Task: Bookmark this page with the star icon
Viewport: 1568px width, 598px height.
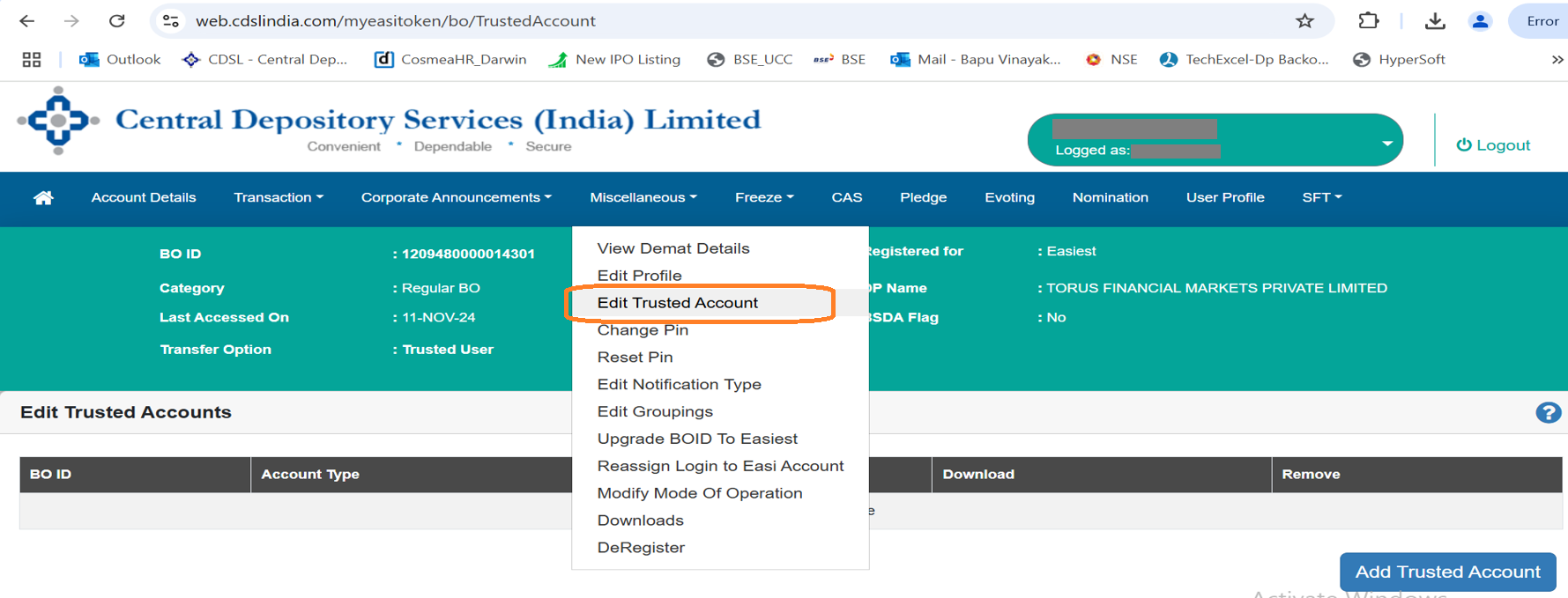Action: [x=1304, y=21]
